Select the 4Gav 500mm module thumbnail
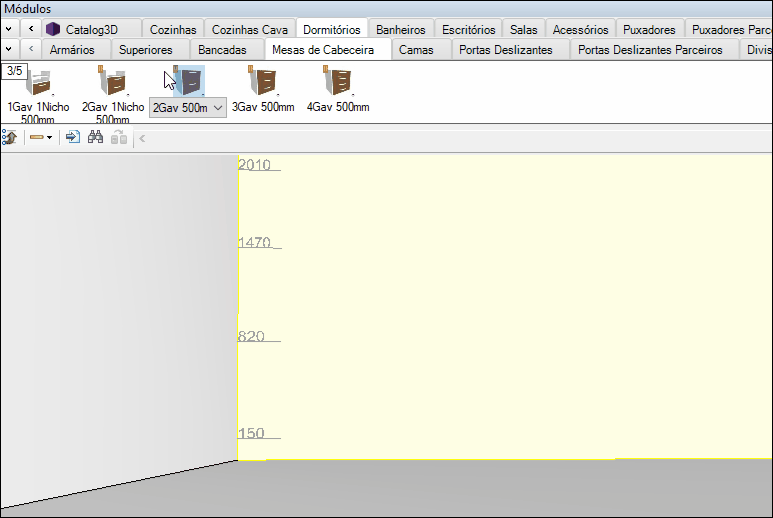This screenshot has width=773, height=518. [x=338, y=80]
